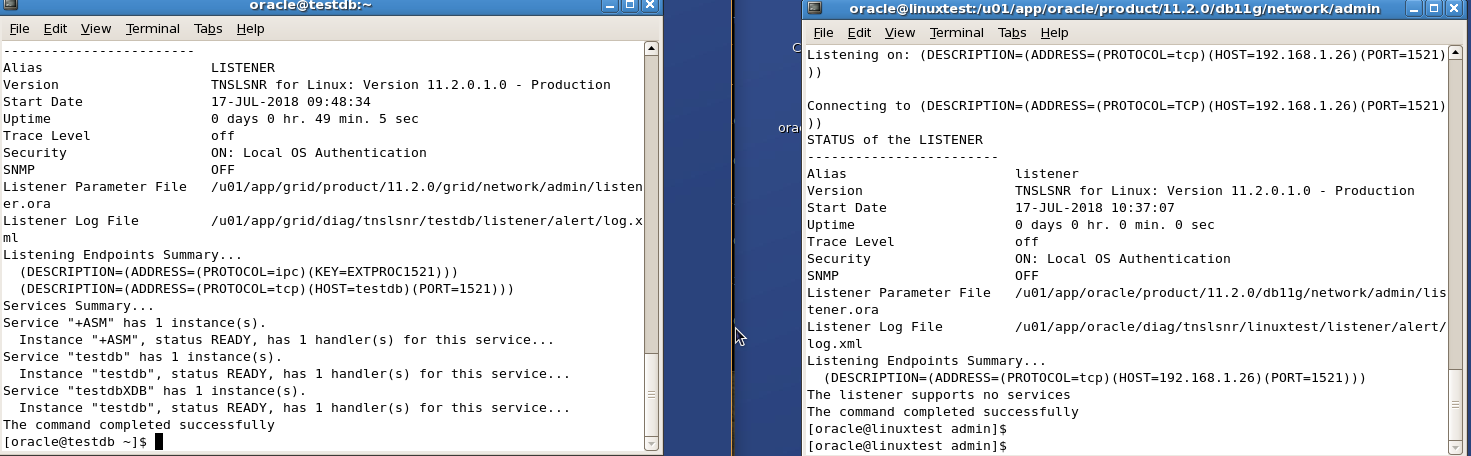Click scroll-up arrow in oracle@testdb terminal
The height and width of the screenshot is (456, 1471).
tap(652, 48)
